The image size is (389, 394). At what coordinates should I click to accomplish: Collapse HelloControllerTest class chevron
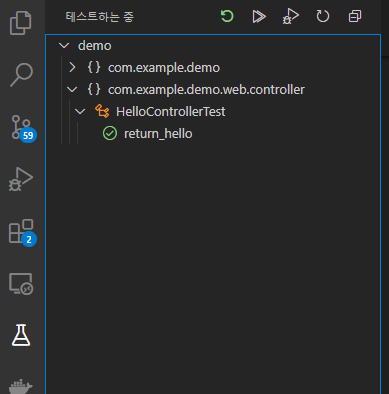[x=80, y=111]
